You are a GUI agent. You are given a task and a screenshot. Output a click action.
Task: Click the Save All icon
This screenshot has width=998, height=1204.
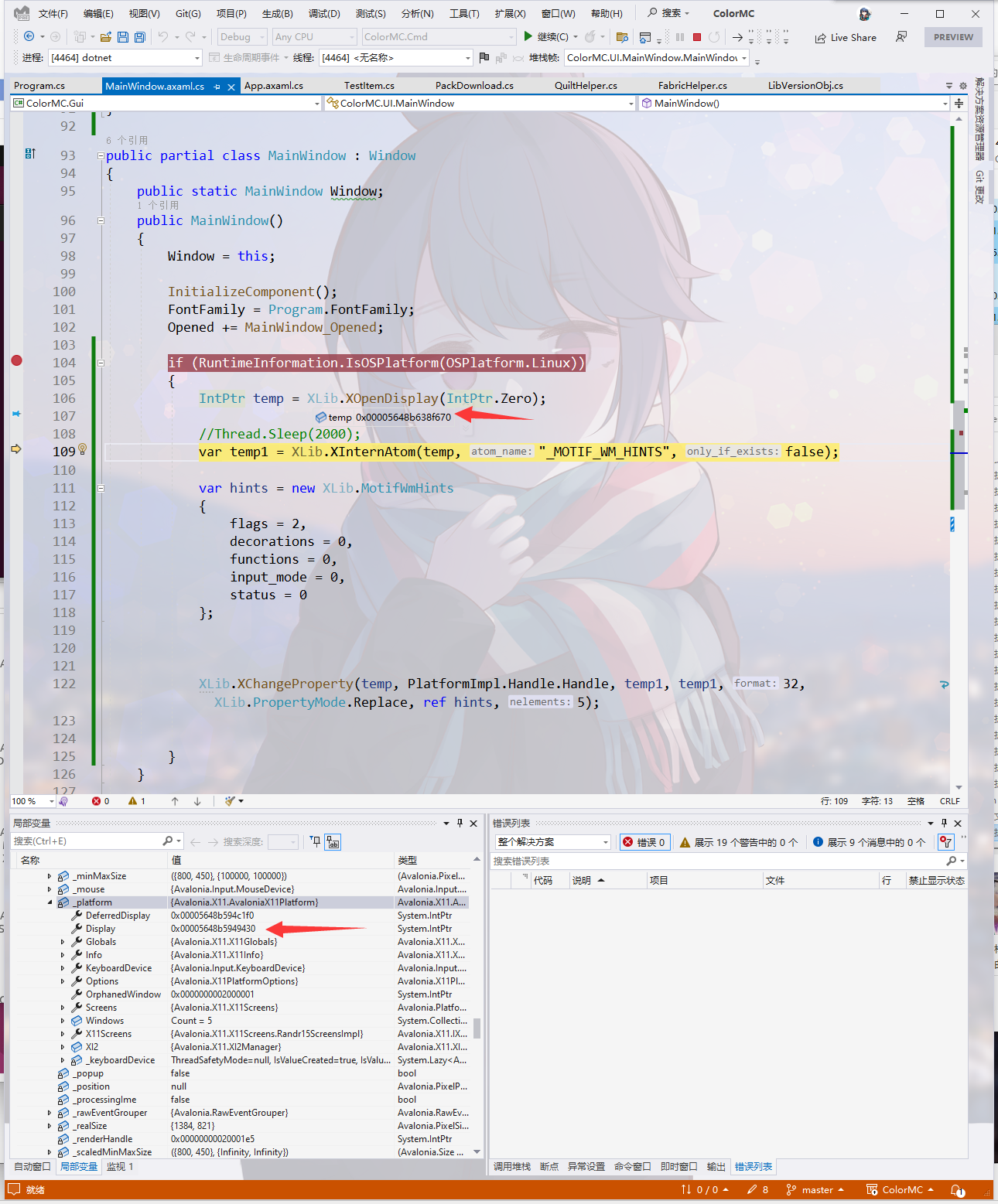pos(138,36)
